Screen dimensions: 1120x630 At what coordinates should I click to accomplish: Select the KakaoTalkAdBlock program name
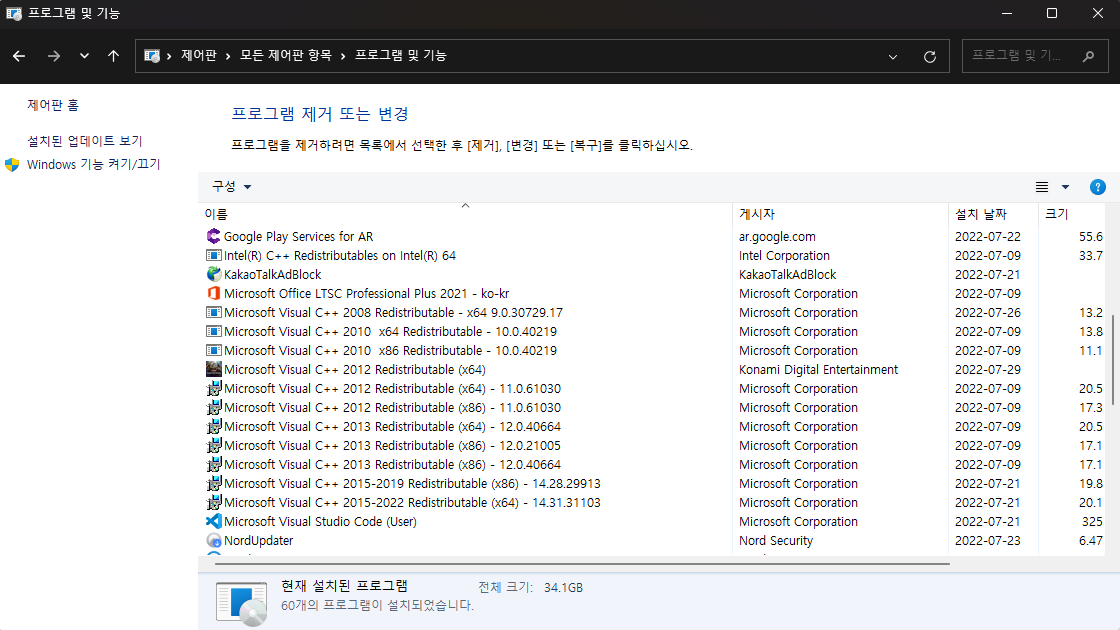tap(272, 274)
